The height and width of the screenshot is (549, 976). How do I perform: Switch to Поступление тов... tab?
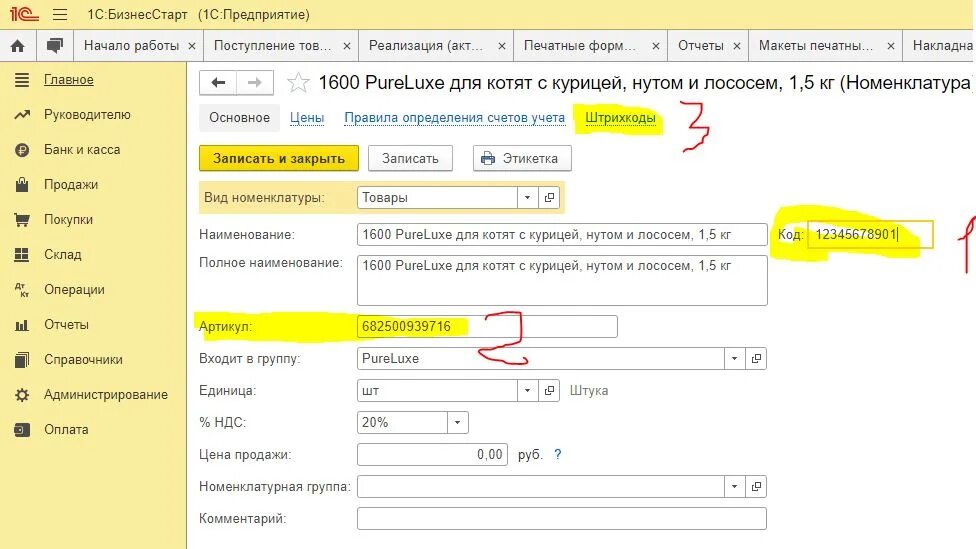pyautogui.click(x=273, y=45)
